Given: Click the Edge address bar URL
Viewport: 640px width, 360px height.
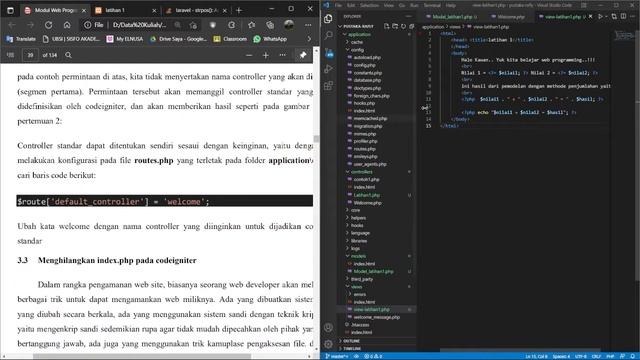Looking at the screenshot, I should point(140,25).
